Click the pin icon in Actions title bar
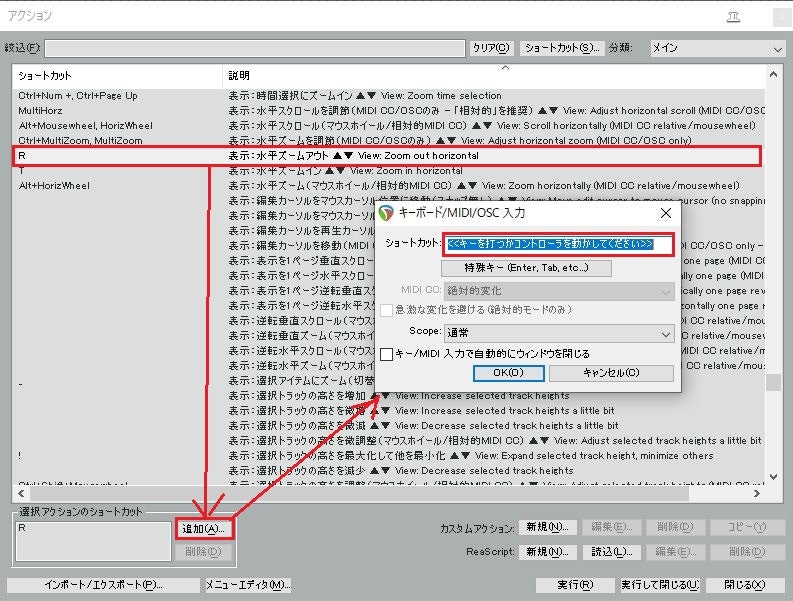Image resolution: width=793 pixels, height=601 pixels. tap(733, 17)
